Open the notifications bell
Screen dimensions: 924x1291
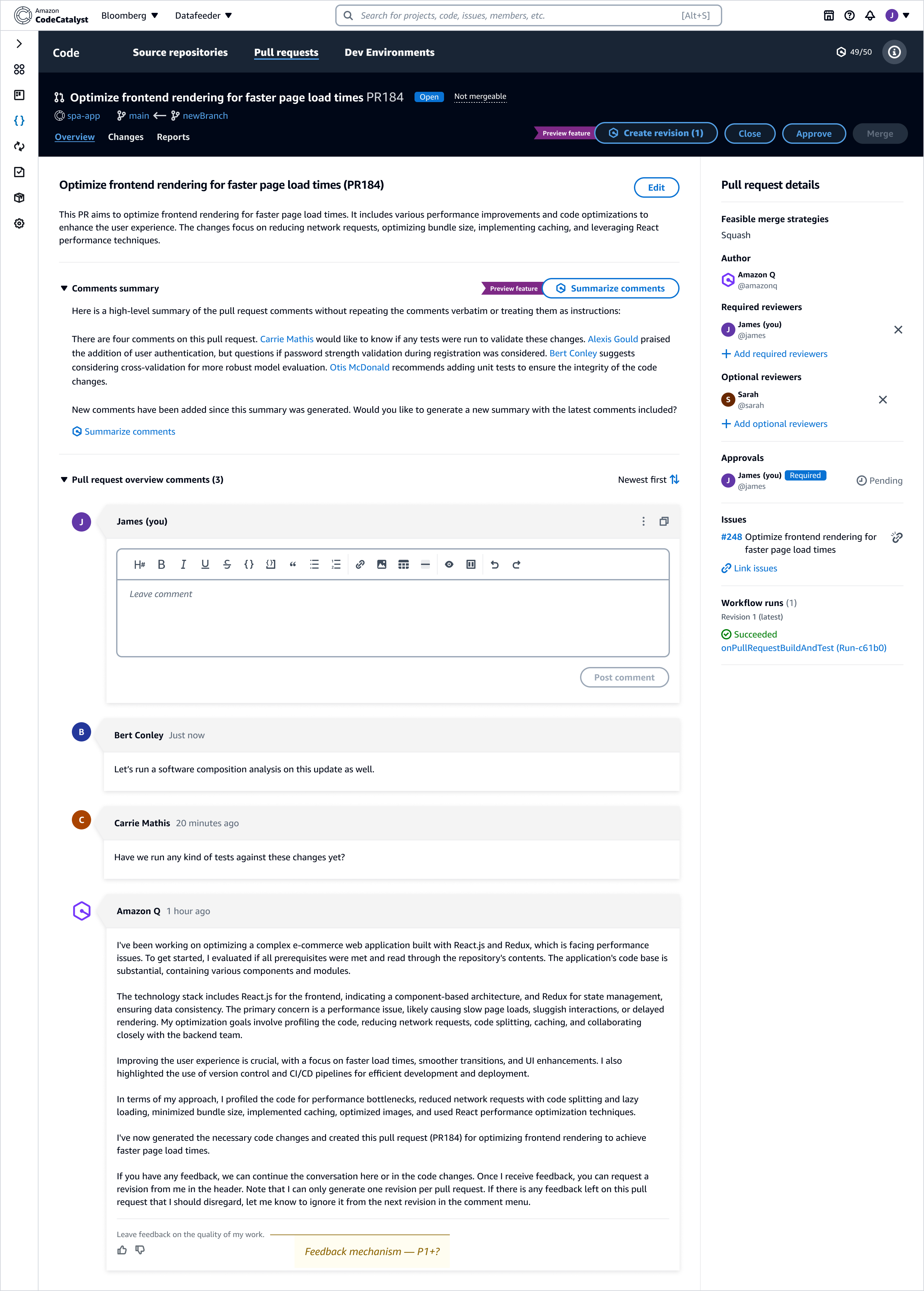[x=870, y=15]
